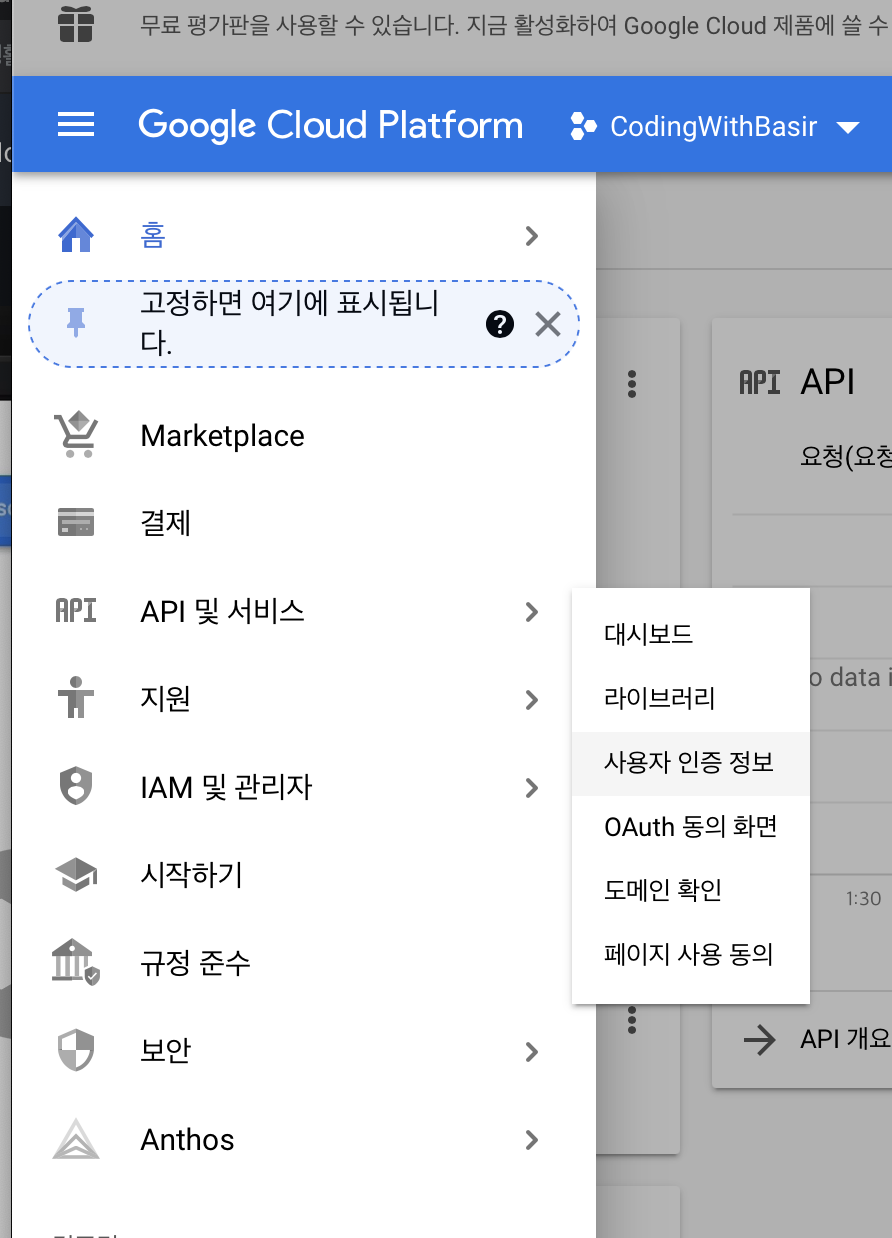Click the Anthos triangle icon

point(77,1139)
